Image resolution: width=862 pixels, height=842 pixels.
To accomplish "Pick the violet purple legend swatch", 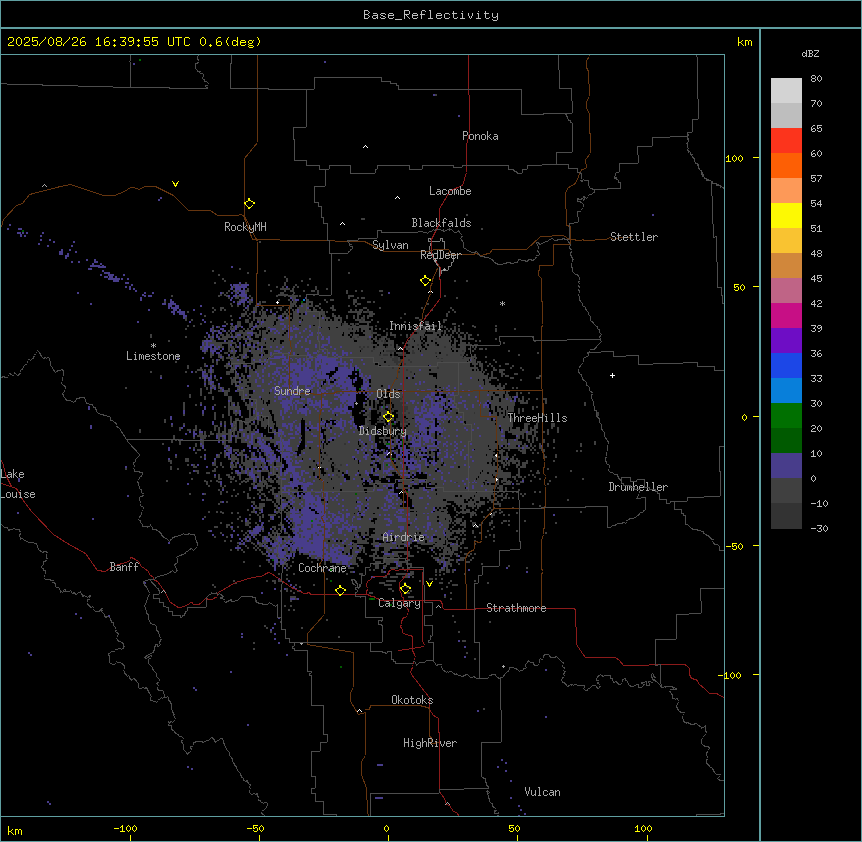I will point(786,341).
